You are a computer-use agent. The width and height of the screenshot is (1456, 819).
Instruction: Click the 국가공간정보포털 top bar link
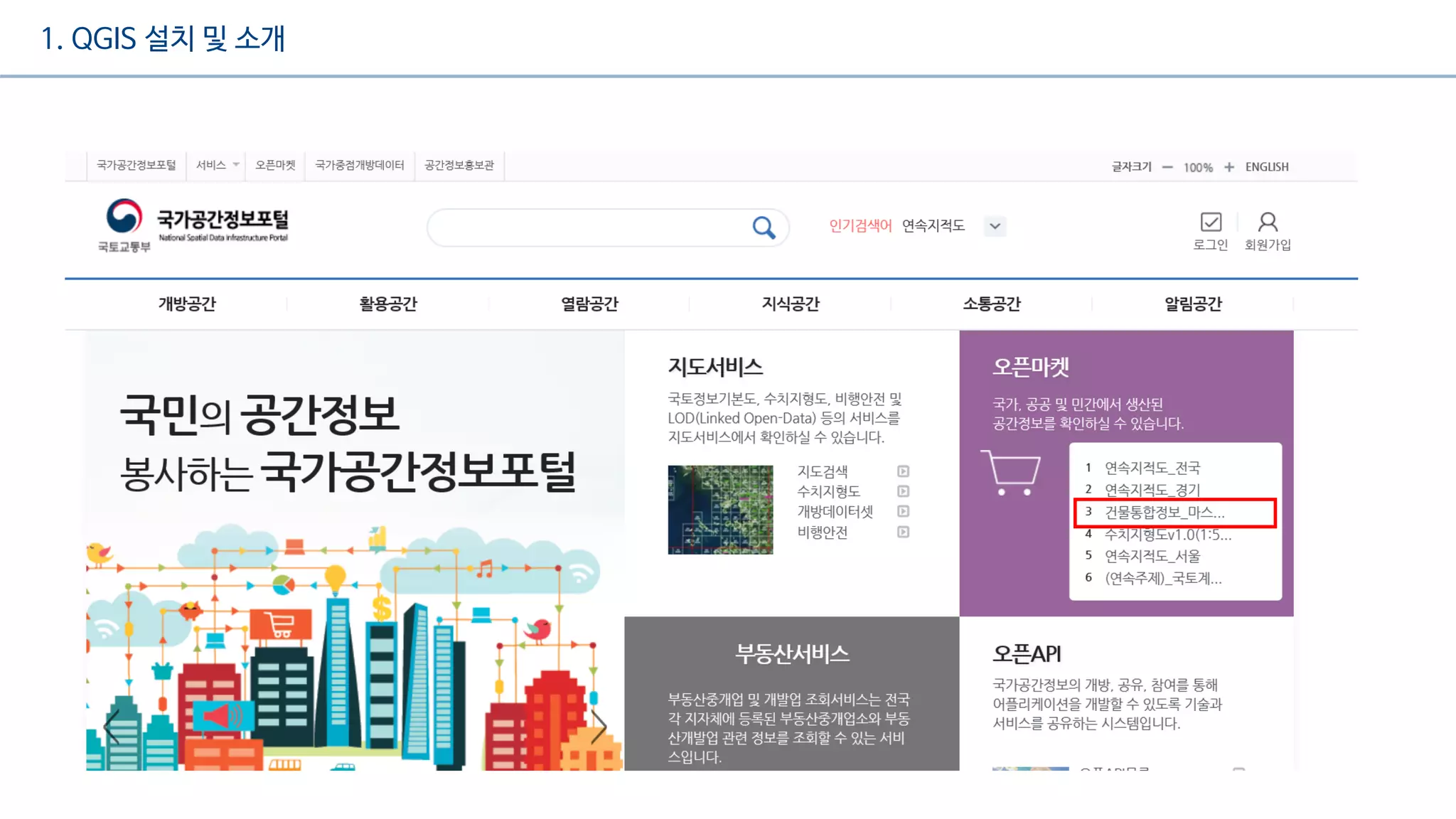pos(136,165)
